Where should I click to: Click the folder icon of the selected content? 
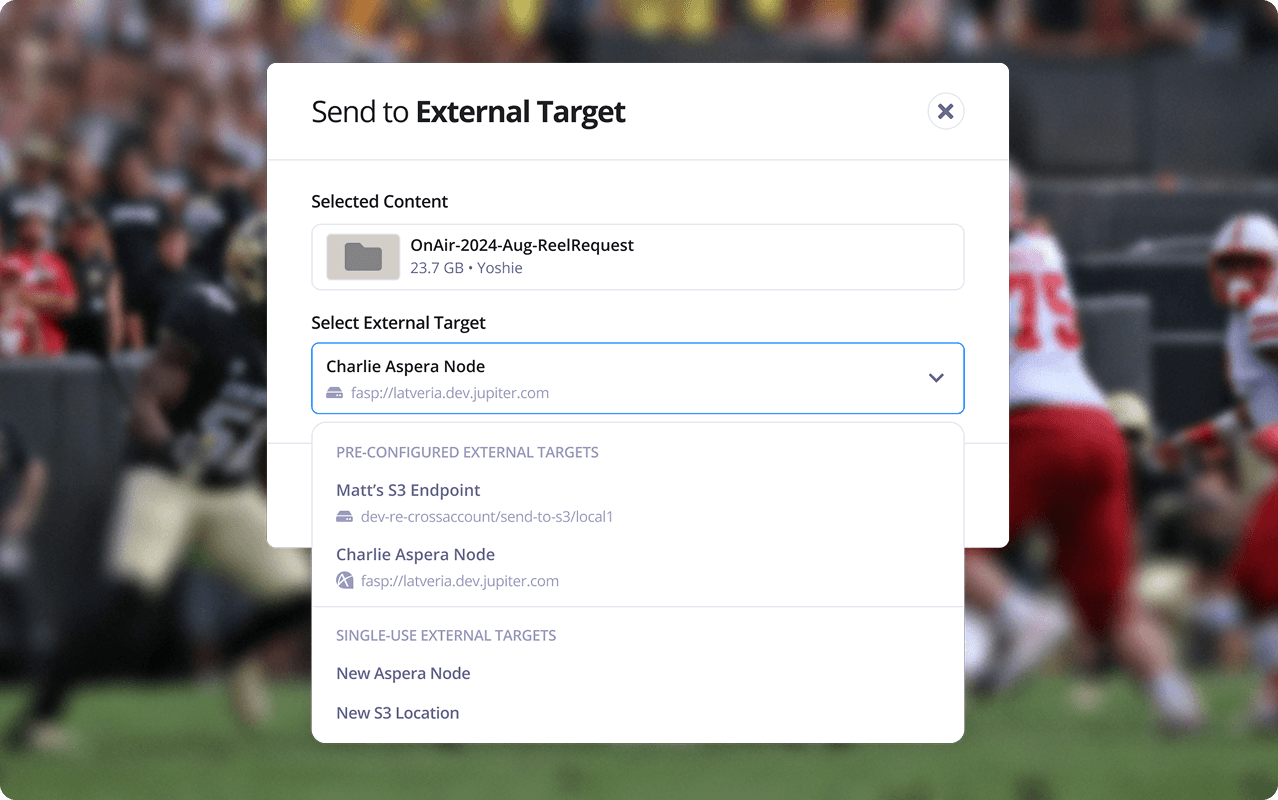tap(363, 257)
